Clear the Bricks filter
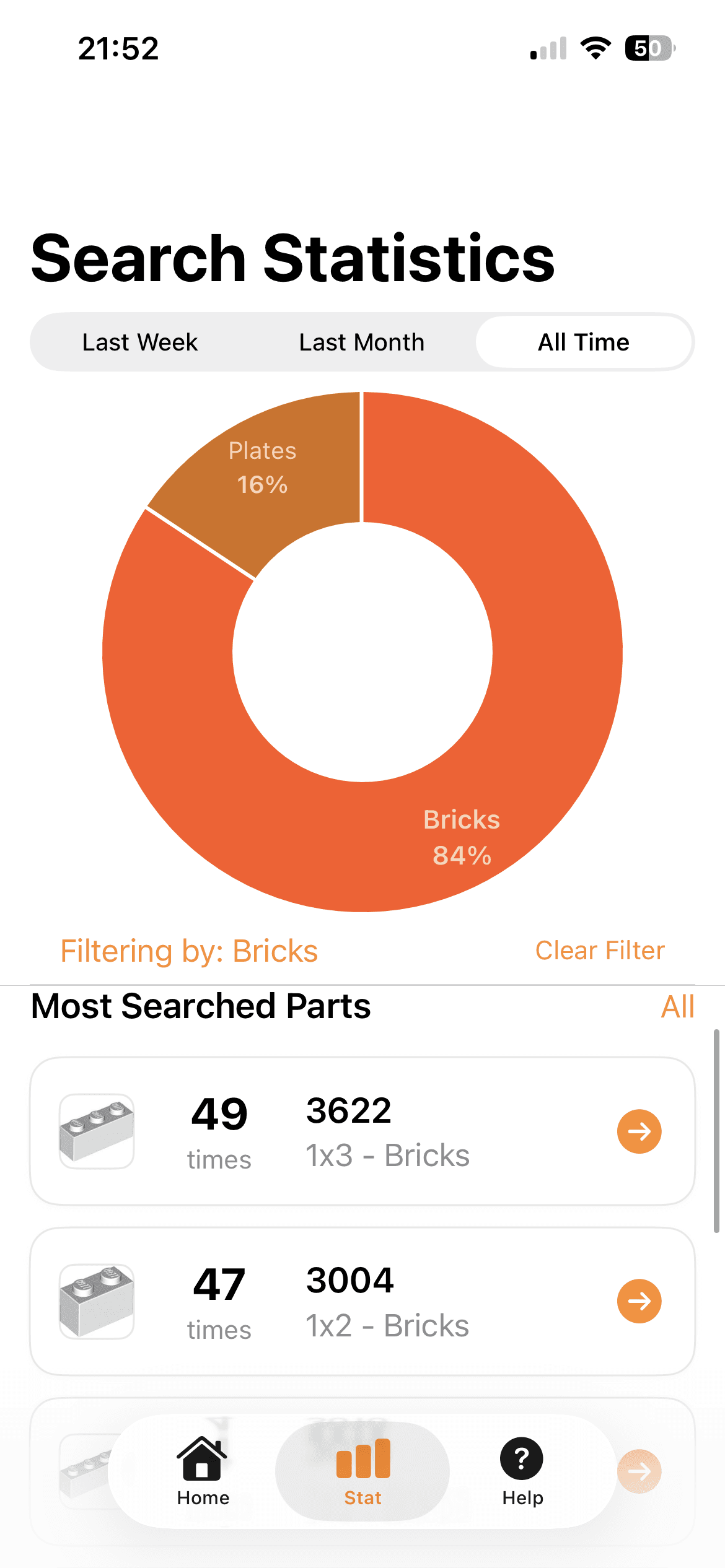The image size is (725, 1568). click(x=600, y=950)
